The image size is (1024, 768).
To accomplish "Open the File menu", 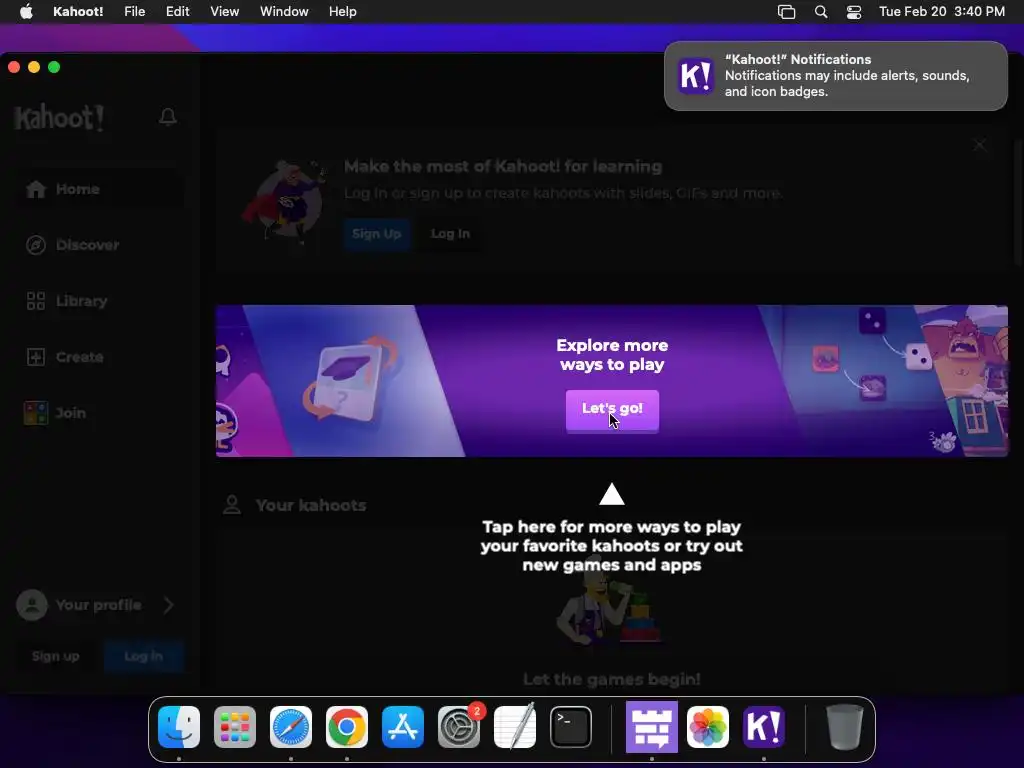I will (x=135, y=12).
